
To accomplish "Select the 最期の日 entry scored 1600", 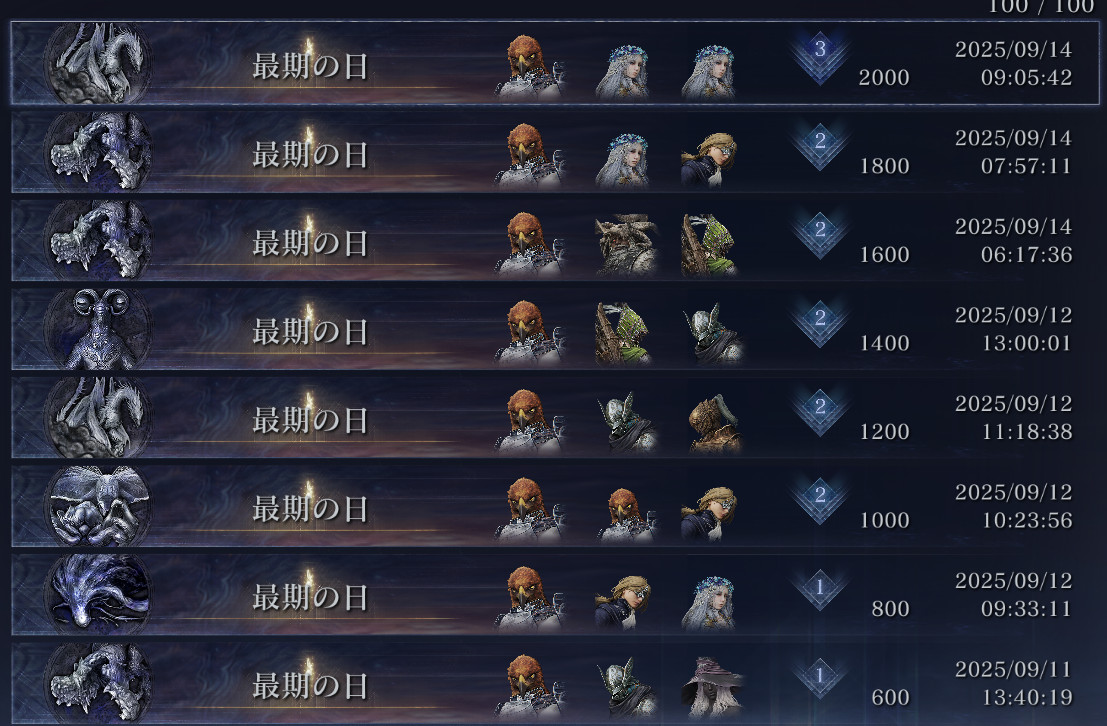I will [555, 240].
